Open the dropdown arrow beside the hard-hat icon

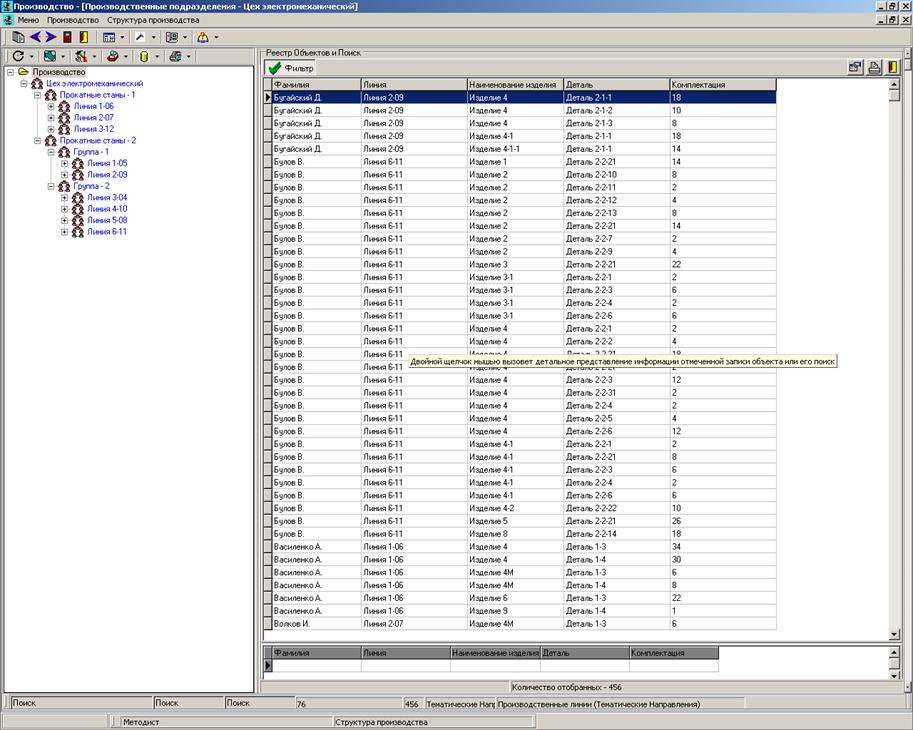pyautogui.click(x=217, y=38)
